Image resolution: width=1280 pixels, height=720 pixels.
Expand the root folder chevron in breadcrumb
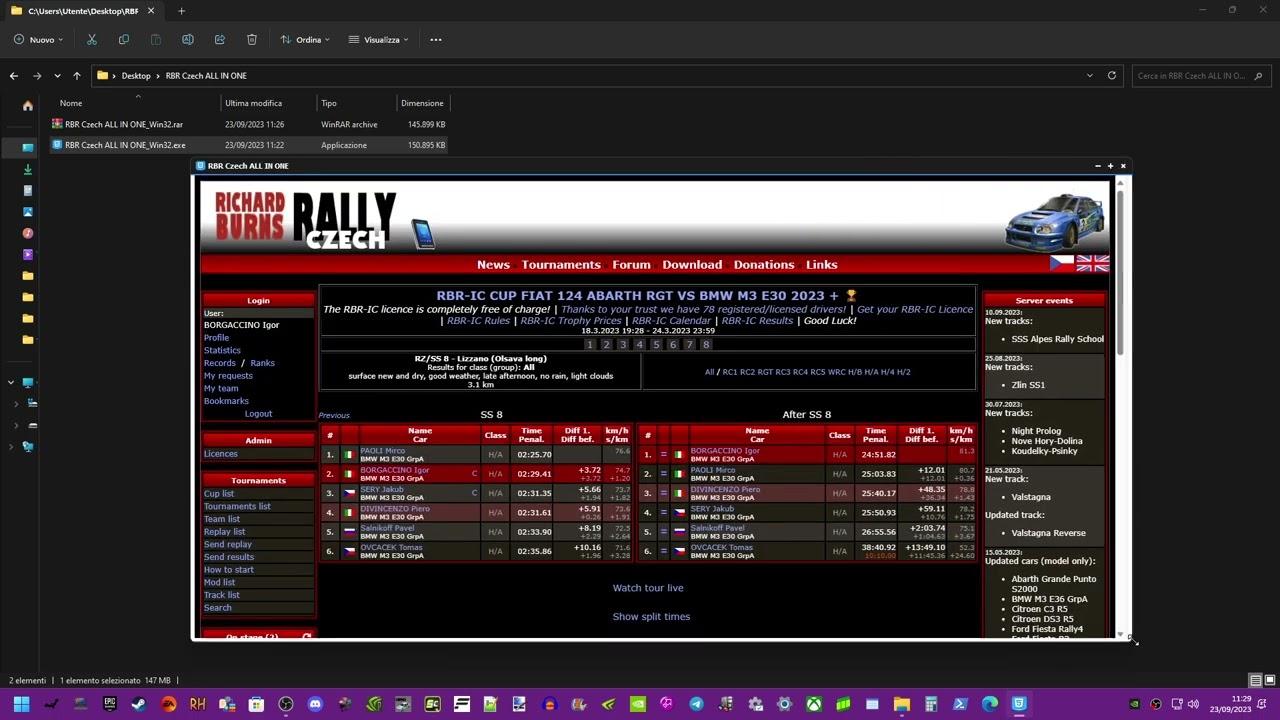point(115,76)
